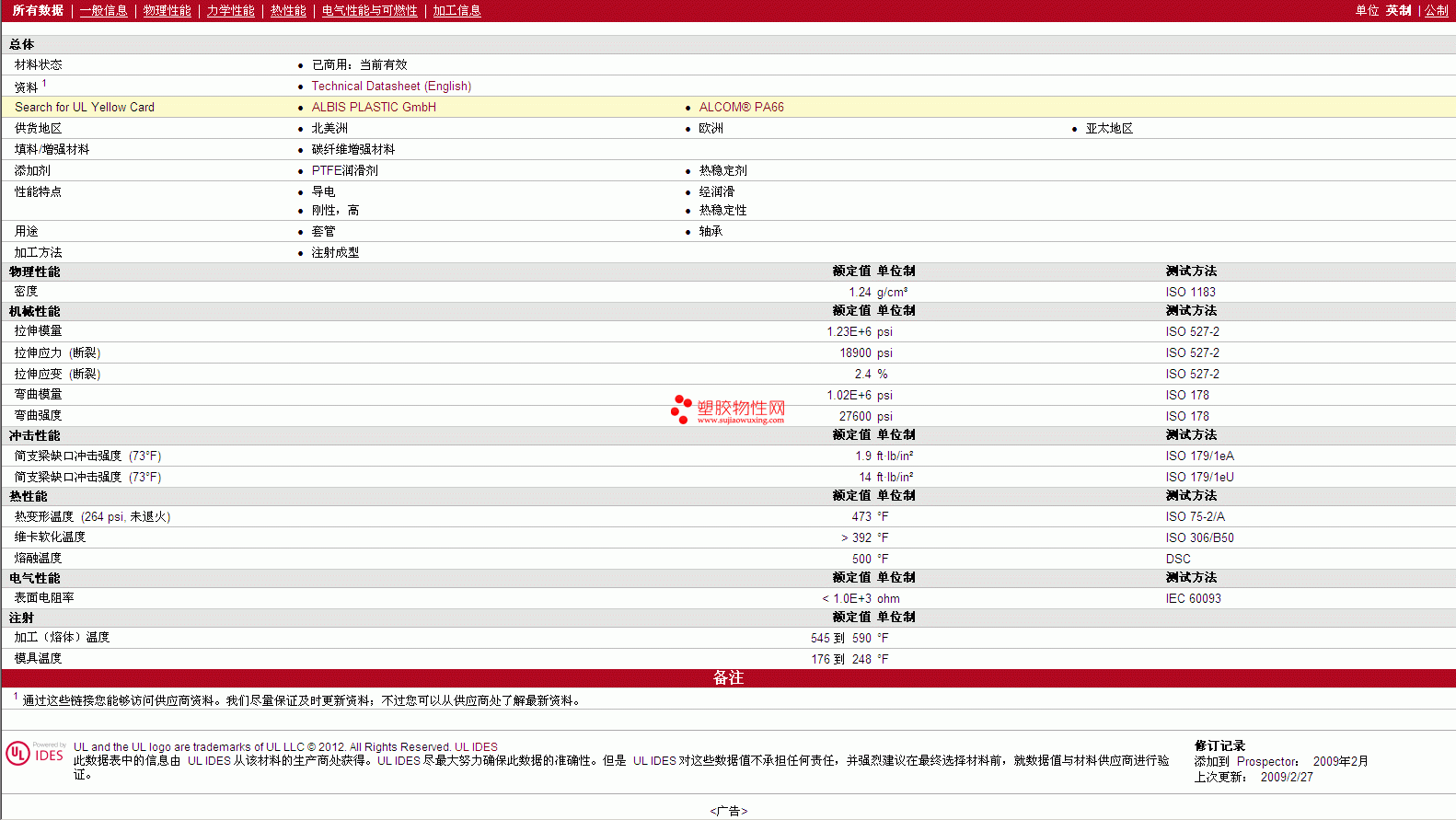Click the IEC 60093 test method
Viewport: 1456px width, 820px height.
point(1193,598)
